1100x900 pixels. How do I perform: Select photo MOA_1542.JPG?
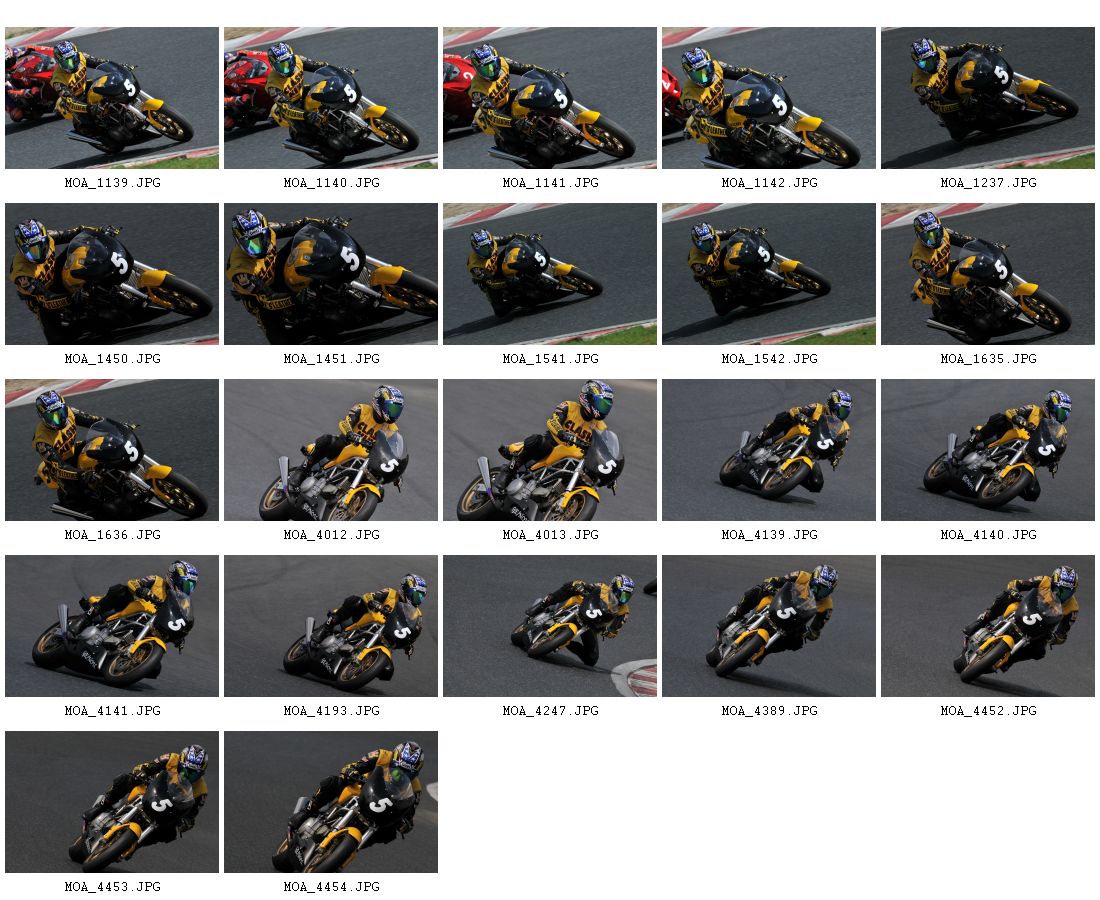pyautogui.click(x=768, y=274)
